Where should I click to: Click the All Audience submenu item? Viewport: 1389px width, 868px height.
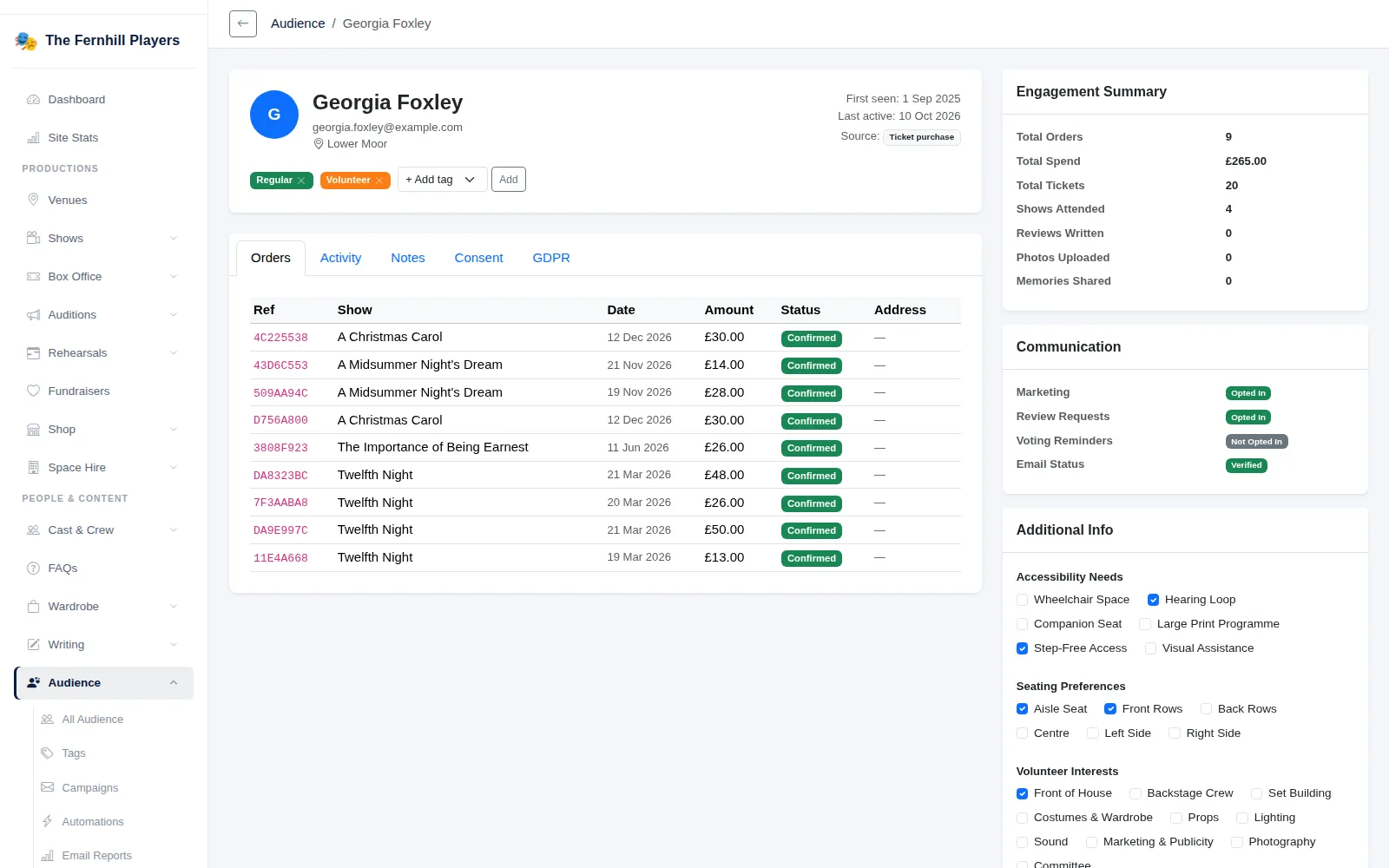click(x=93, y=720)
